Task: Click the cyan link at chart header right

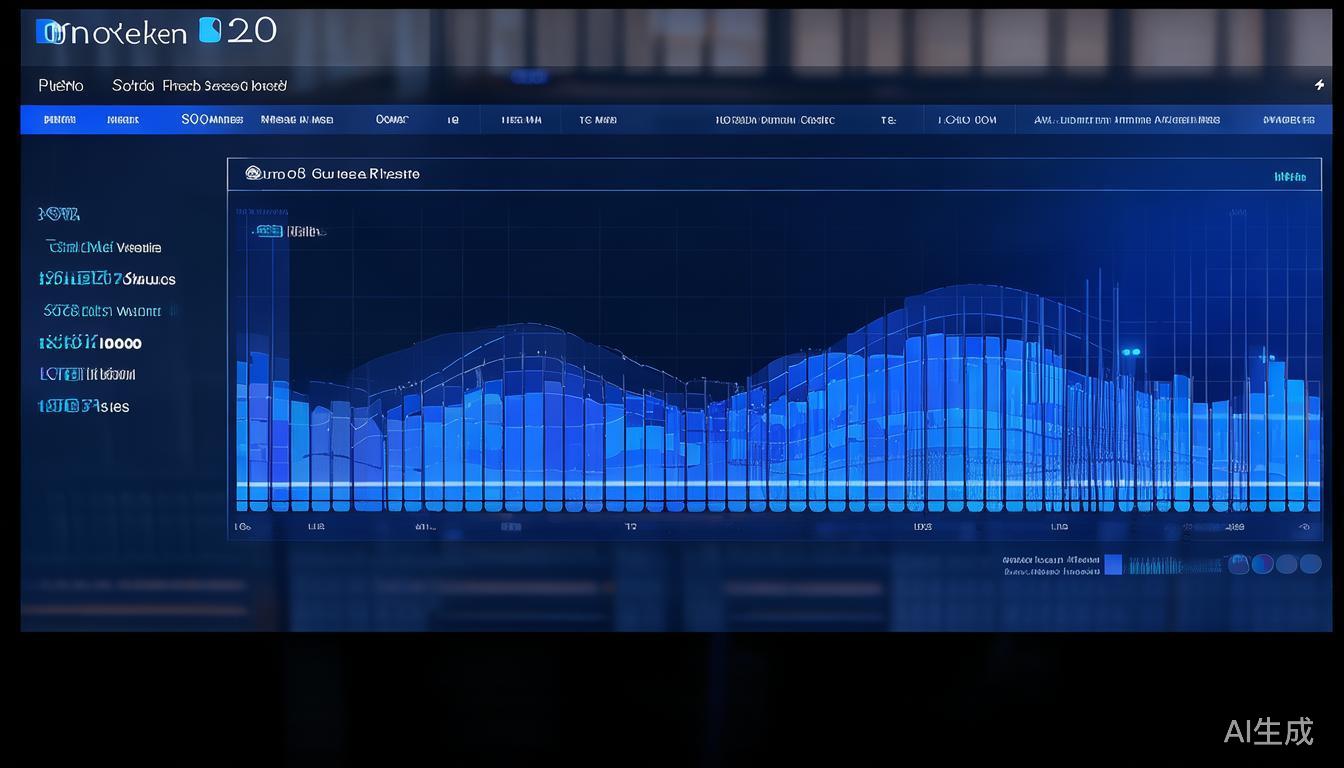Action: pos(1290,177)
